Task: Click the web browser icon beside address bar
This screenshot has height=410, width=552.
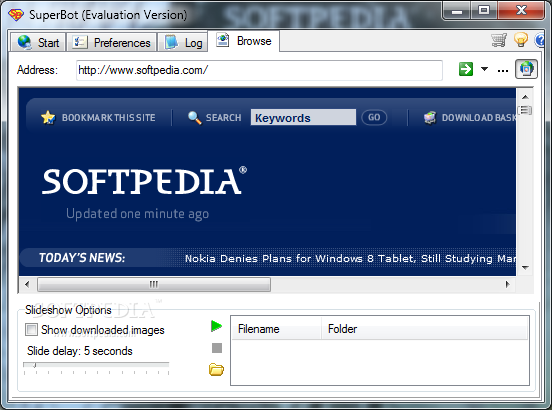Action: point(526,69)
